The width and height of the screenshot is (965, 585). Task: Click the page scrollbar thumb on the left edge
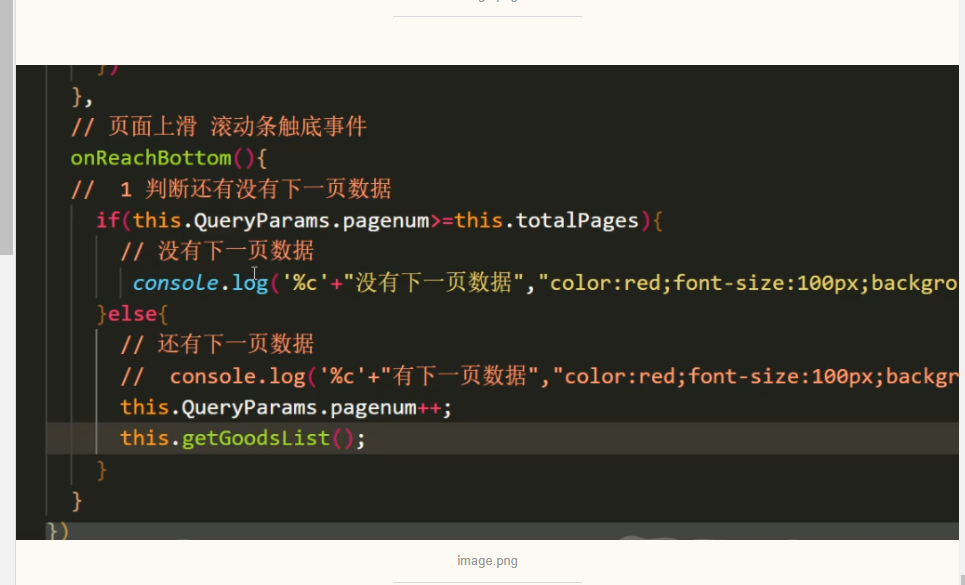click(x=6, y=127)
